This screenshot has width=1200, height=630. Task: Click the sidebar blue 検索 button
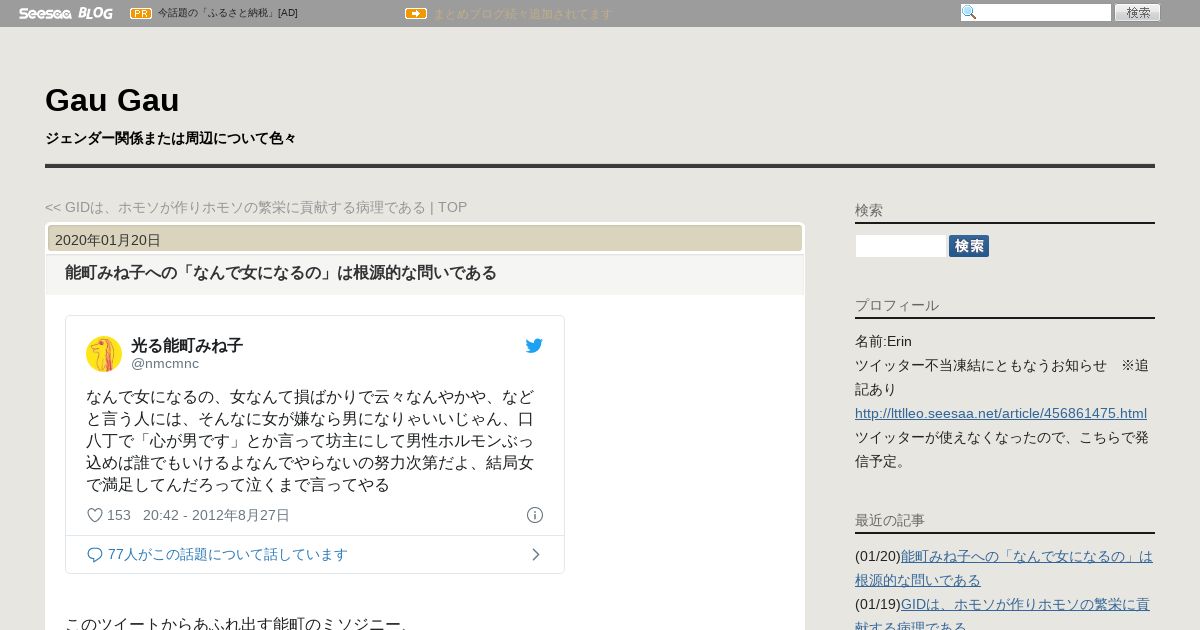click(x=969, y=246)
